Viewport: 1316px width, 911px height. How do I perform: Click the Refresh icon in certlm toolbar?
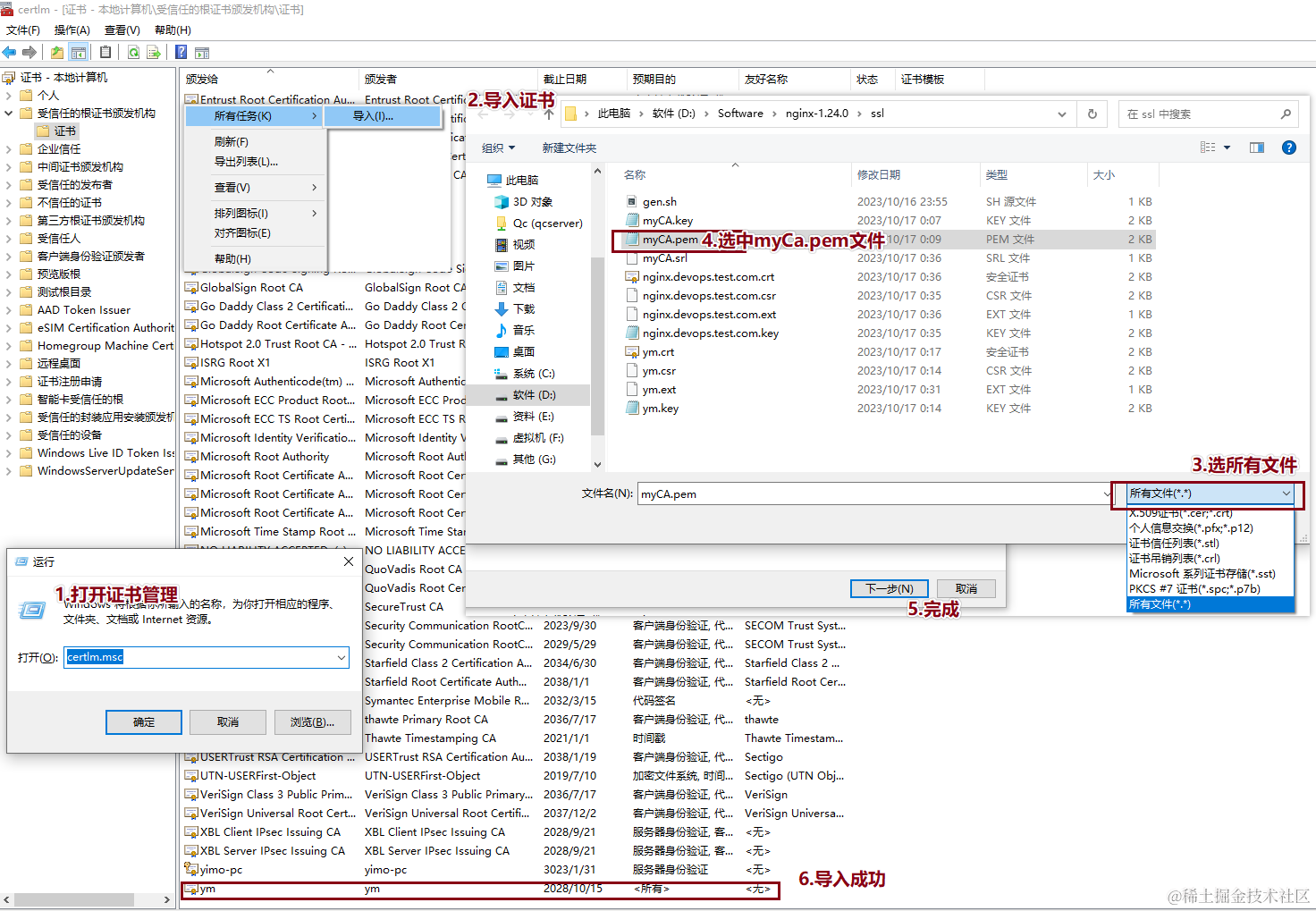pyautogui.click(x=133, y=53)
